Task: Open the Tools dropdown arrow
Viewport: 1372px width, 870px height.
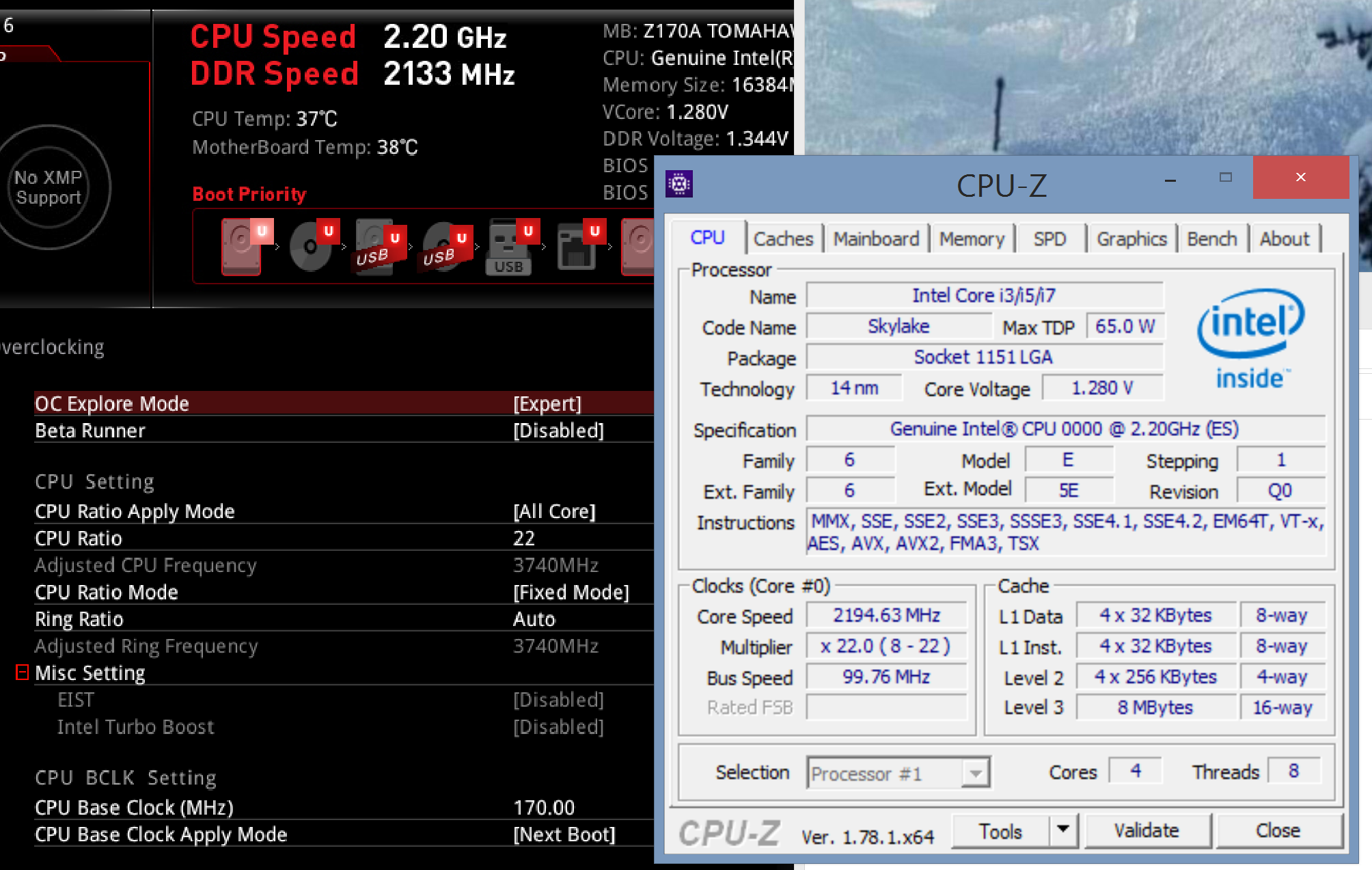Action: tap(1063, 830)
